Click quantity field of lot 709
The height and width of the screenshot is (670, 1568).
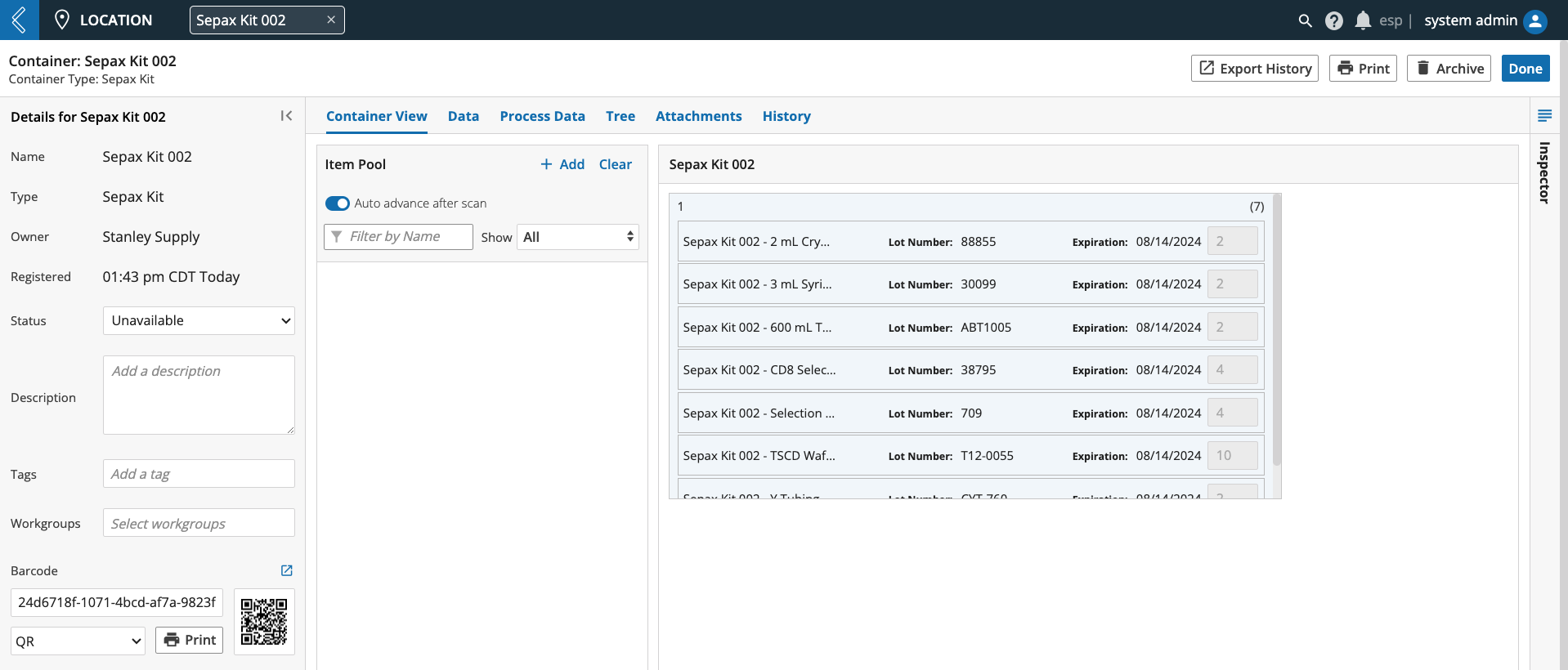1233,413
